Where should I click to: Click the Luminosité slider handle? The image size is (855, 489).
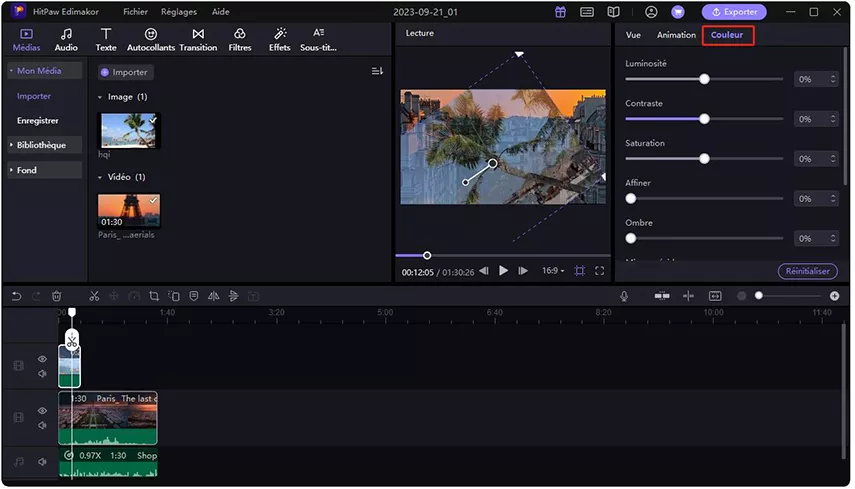(705, 80)
